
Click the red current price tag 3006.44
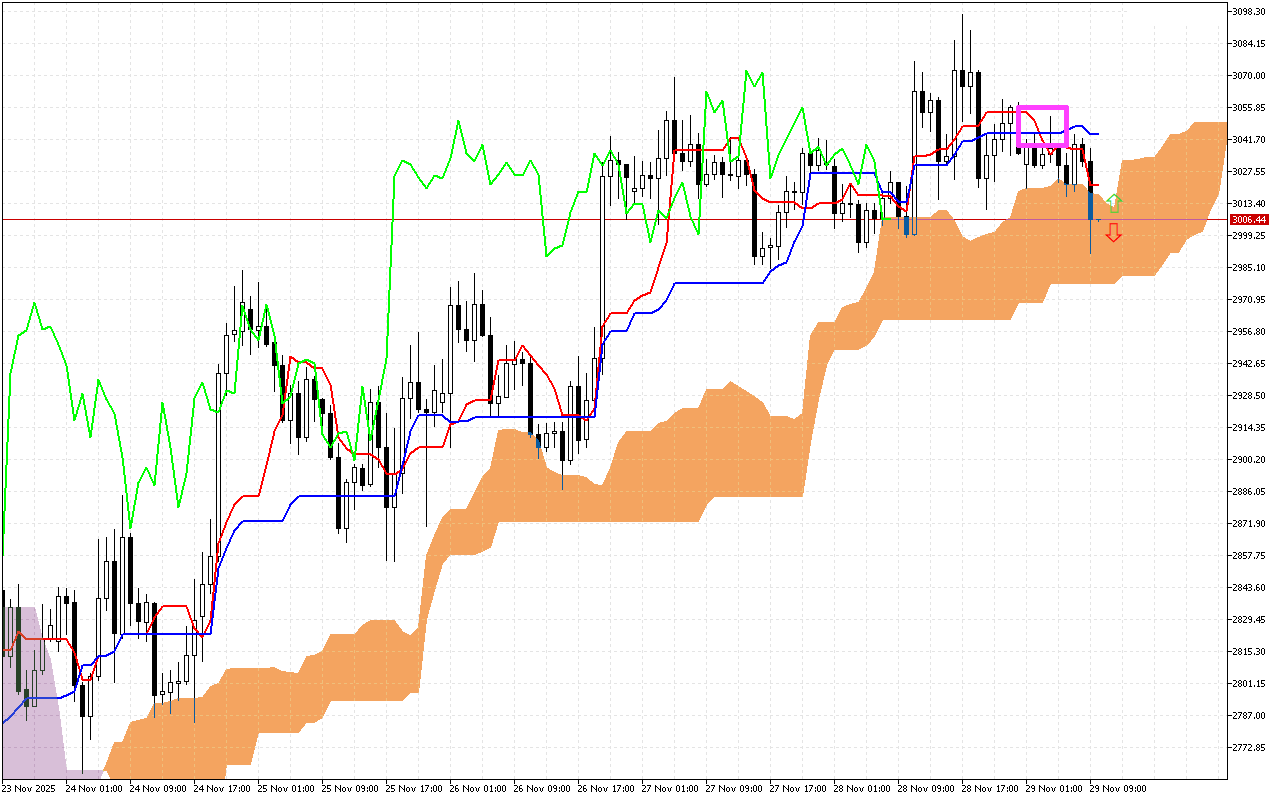[x=1248, y=219]
